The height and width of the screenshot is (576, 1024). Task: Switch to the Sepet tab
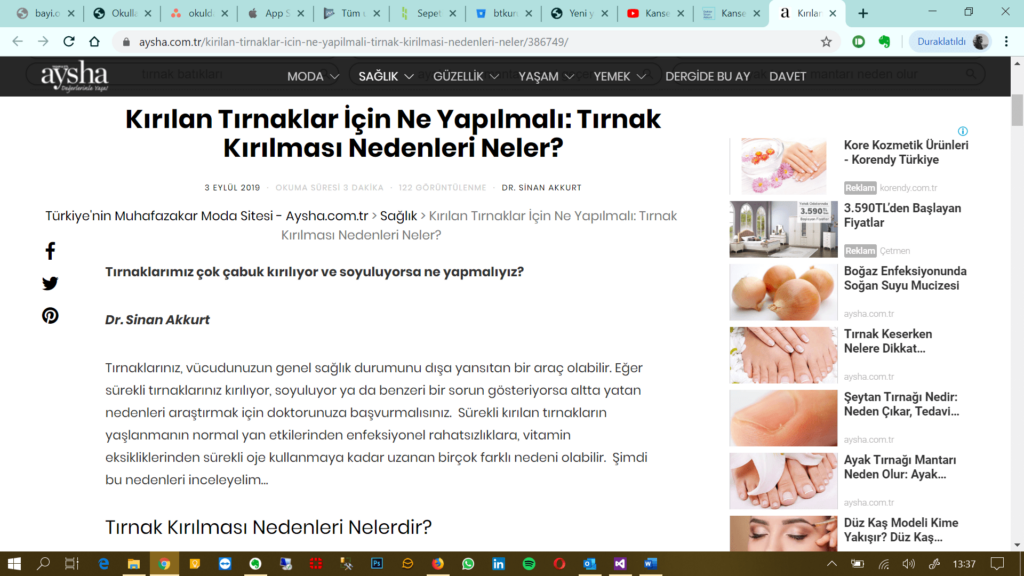427,13
